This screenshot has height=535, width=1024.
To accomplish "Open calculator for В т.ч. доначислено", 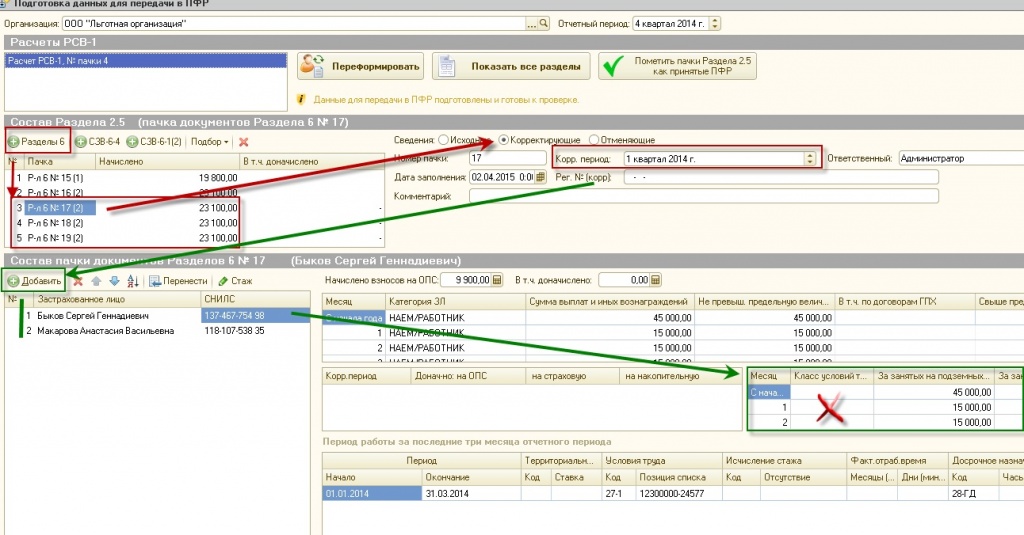I will (x=655, y=280).
